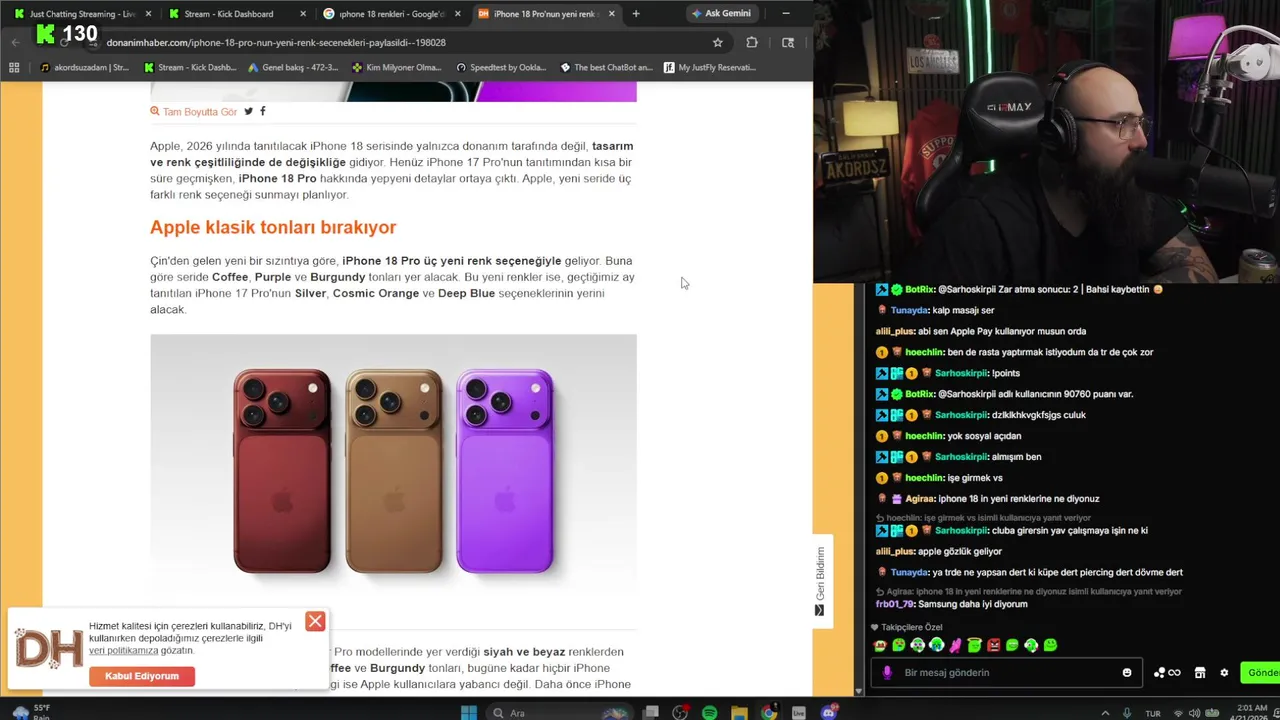Pick the pink butterfly-like emote
The image size is (1280, 720).
pos(956,646)
